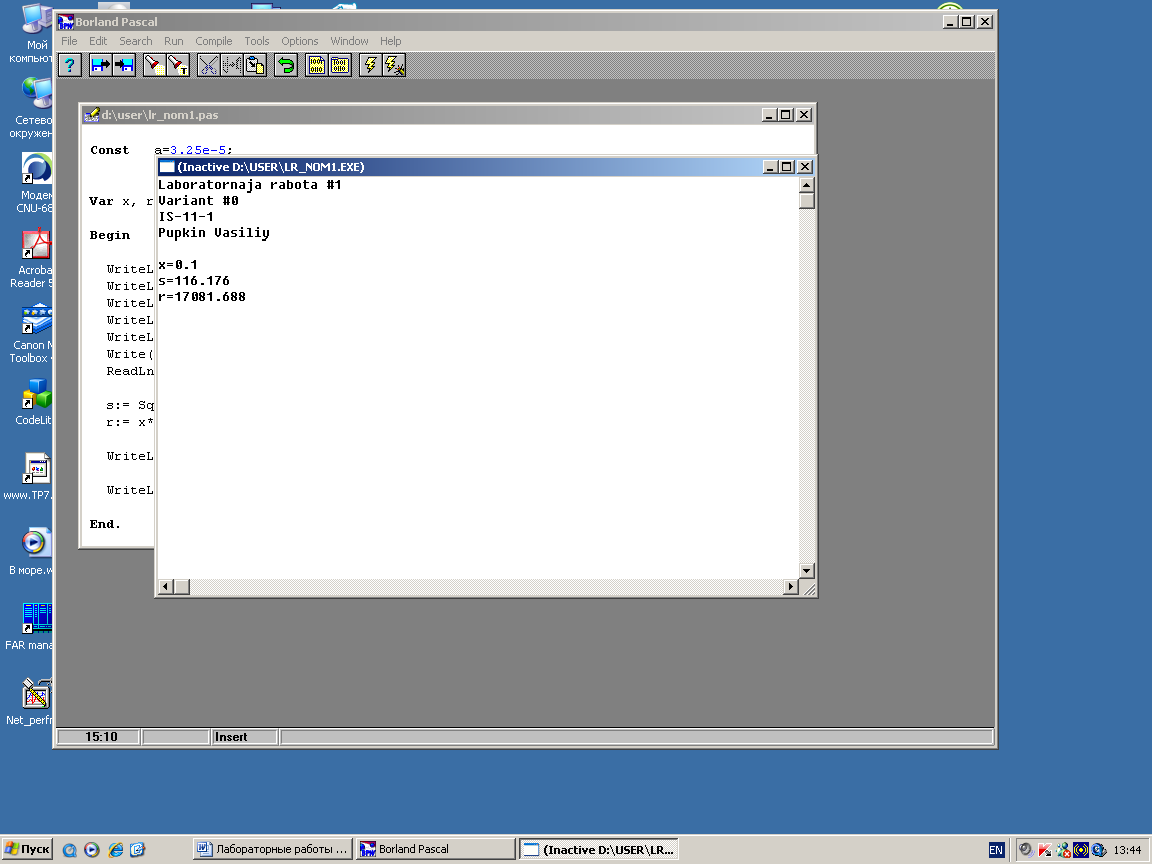The width and height of the screenshot is (1152, 864).
Task: Click output window scroll left arrow
Action: (166, 587)
